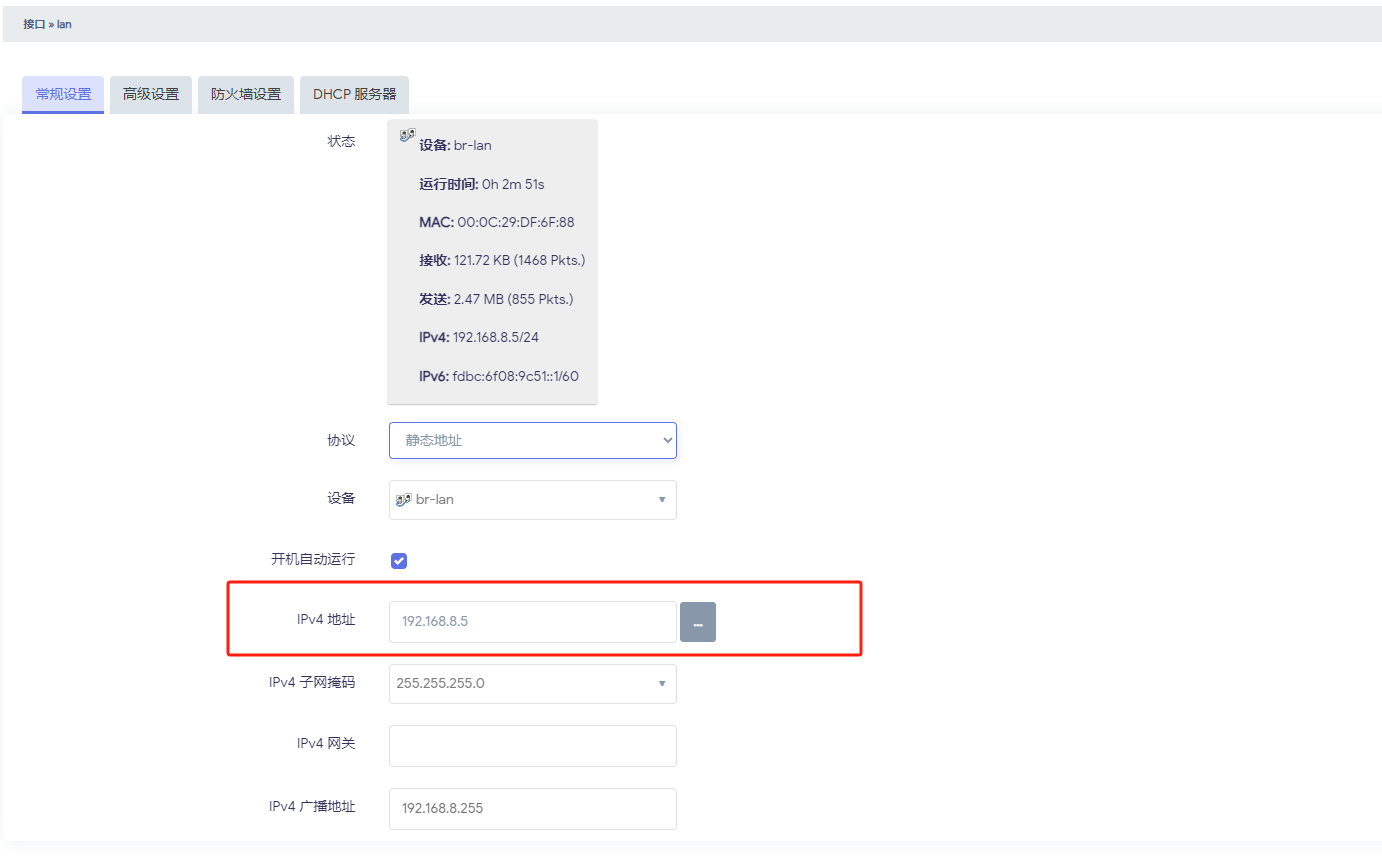1382x856 pixels.
Task: Click into the empty IPv4 网关 field
Action: 532,746
